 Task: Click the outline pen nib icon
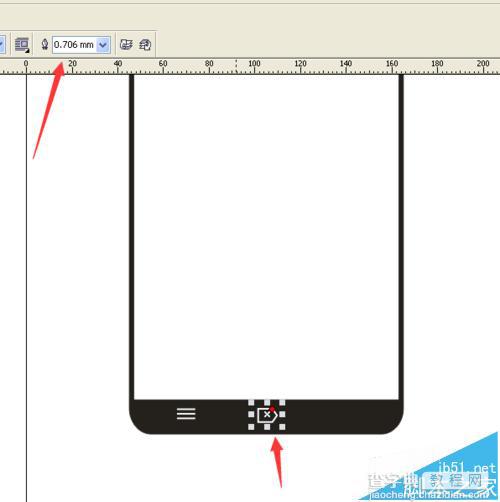[45, 44]
